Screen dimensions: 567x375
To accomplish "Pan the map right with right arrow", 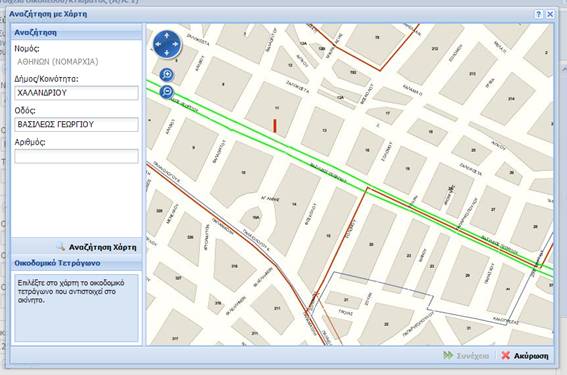I will pyautogui.click(x=175, y=44).
